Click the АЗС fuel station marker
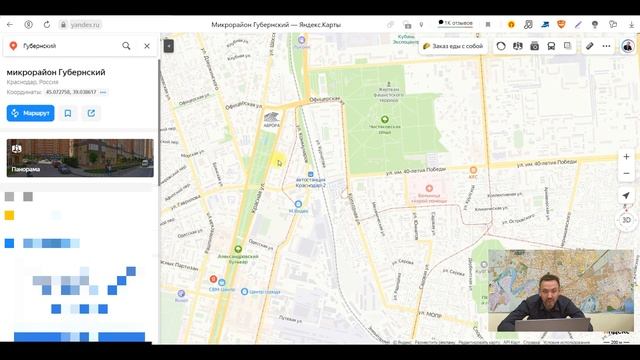This screenshot has width=640, height=360. (x=473, y=170)
